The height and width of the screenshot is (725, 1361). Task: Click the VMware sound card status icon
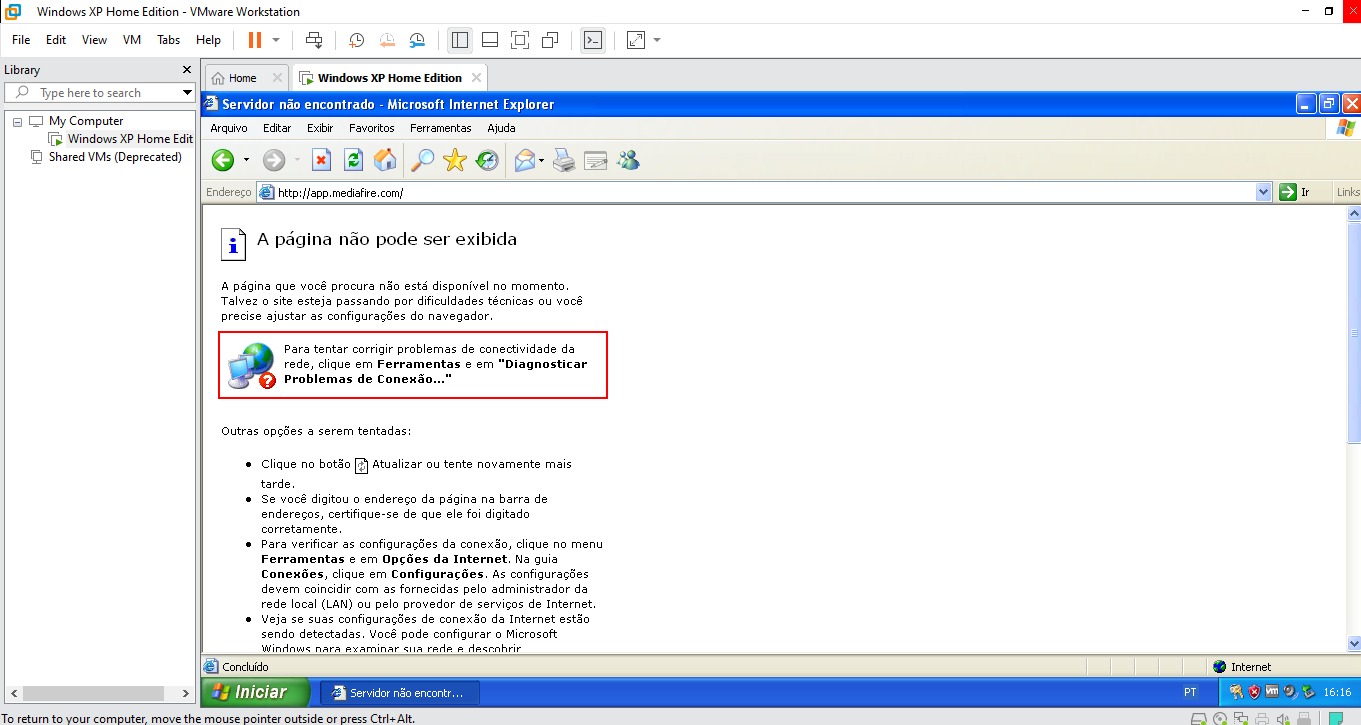click(1283, 718)
